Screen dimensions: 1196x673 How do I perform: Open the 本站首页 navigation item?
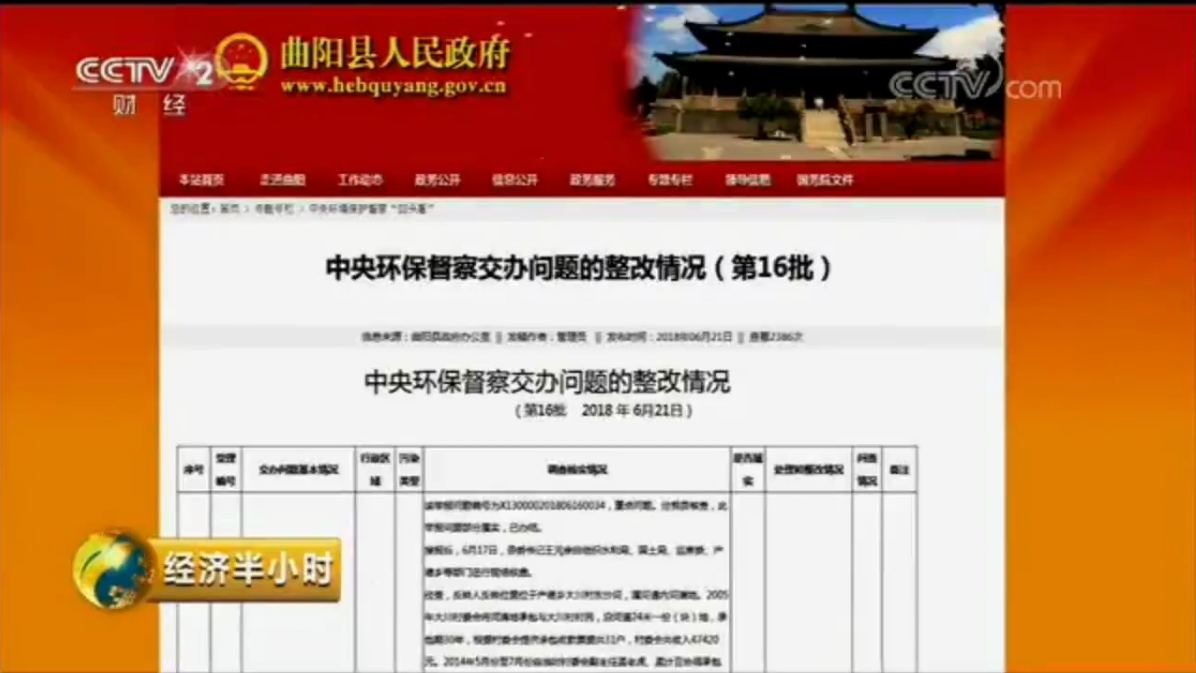pyautogui.click(x=202, y=181)
